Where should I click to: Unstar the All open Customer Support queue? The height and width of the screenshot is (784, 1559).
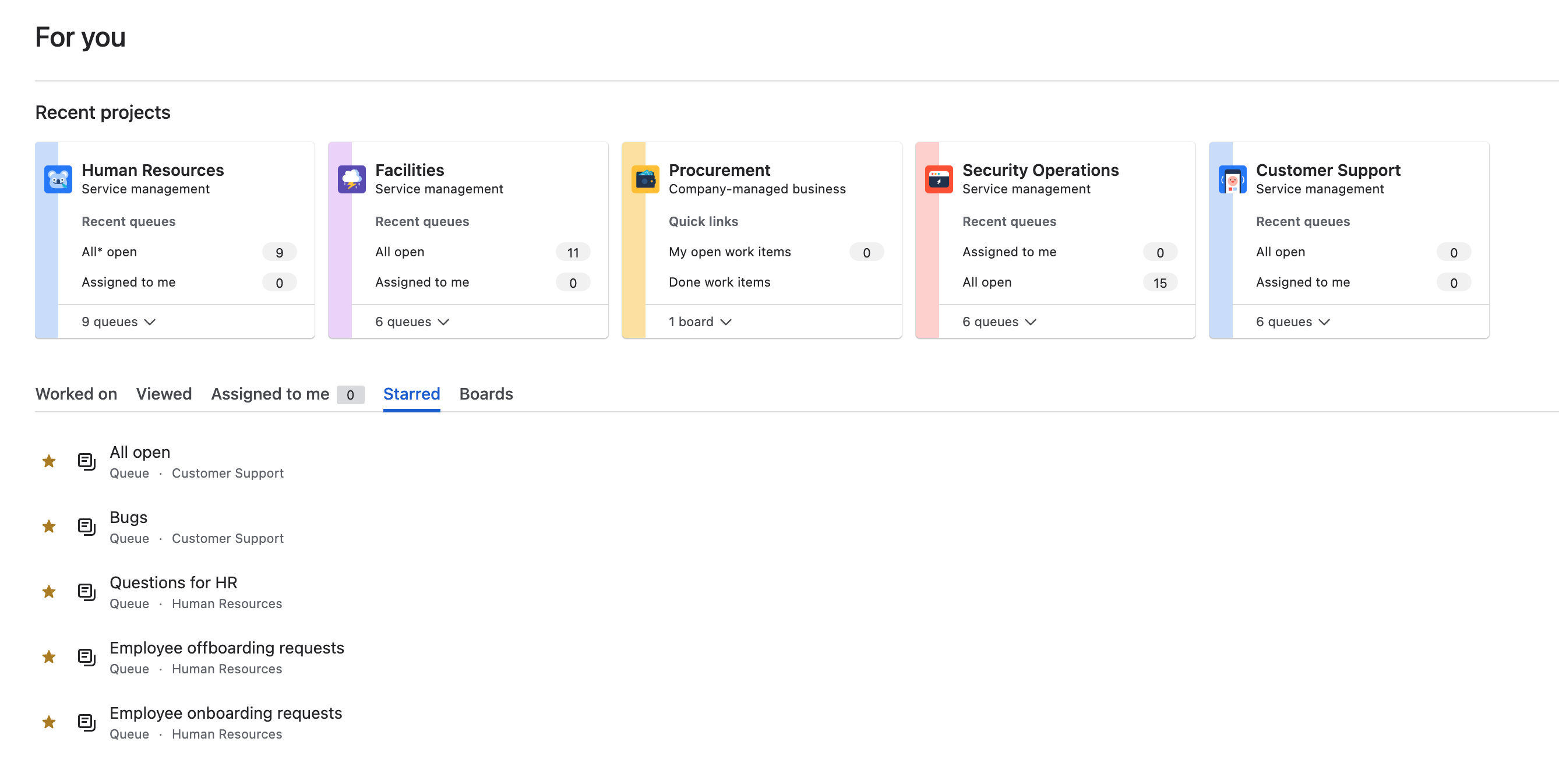coord(49,461)
